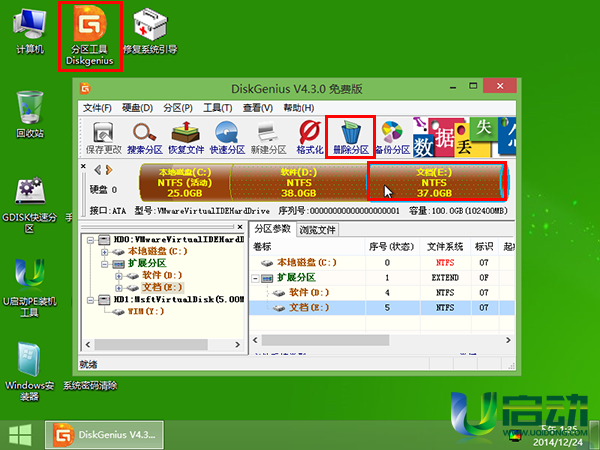Launch the 恢复文件 file recovery tool
The image size is (600, 450).
186,138
